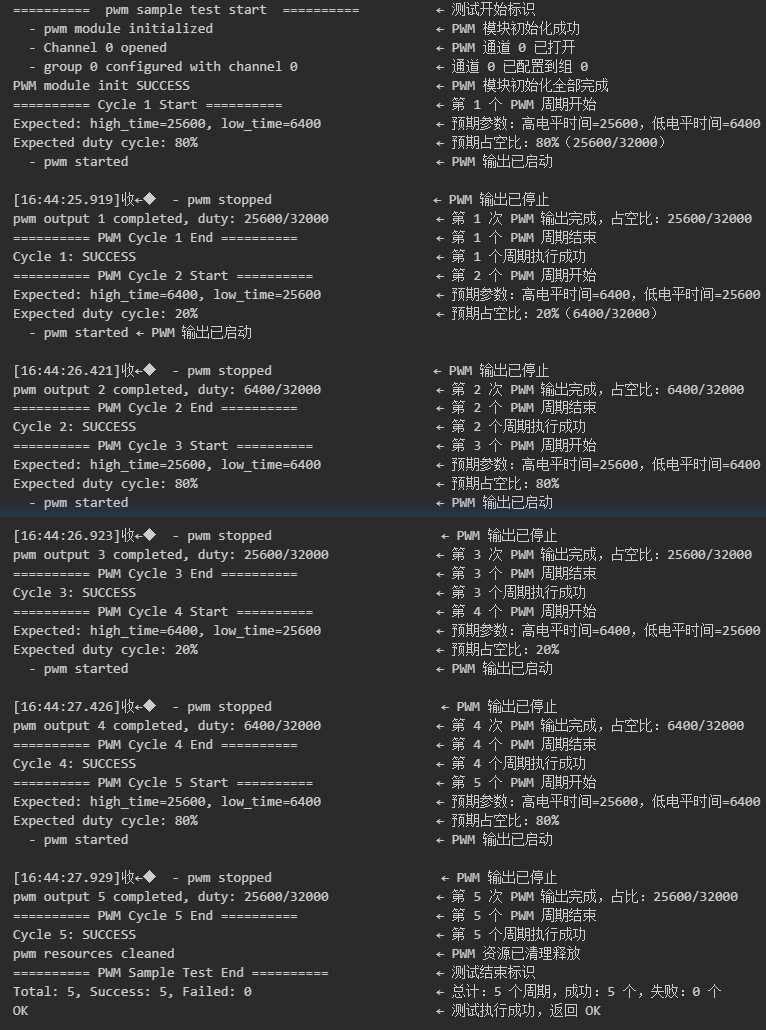The height and width of the screenshot is (1030, 766).
Task: Click the timestamp [16:44:27.929]
Action: pyautogui.click(x=67, y=878)
